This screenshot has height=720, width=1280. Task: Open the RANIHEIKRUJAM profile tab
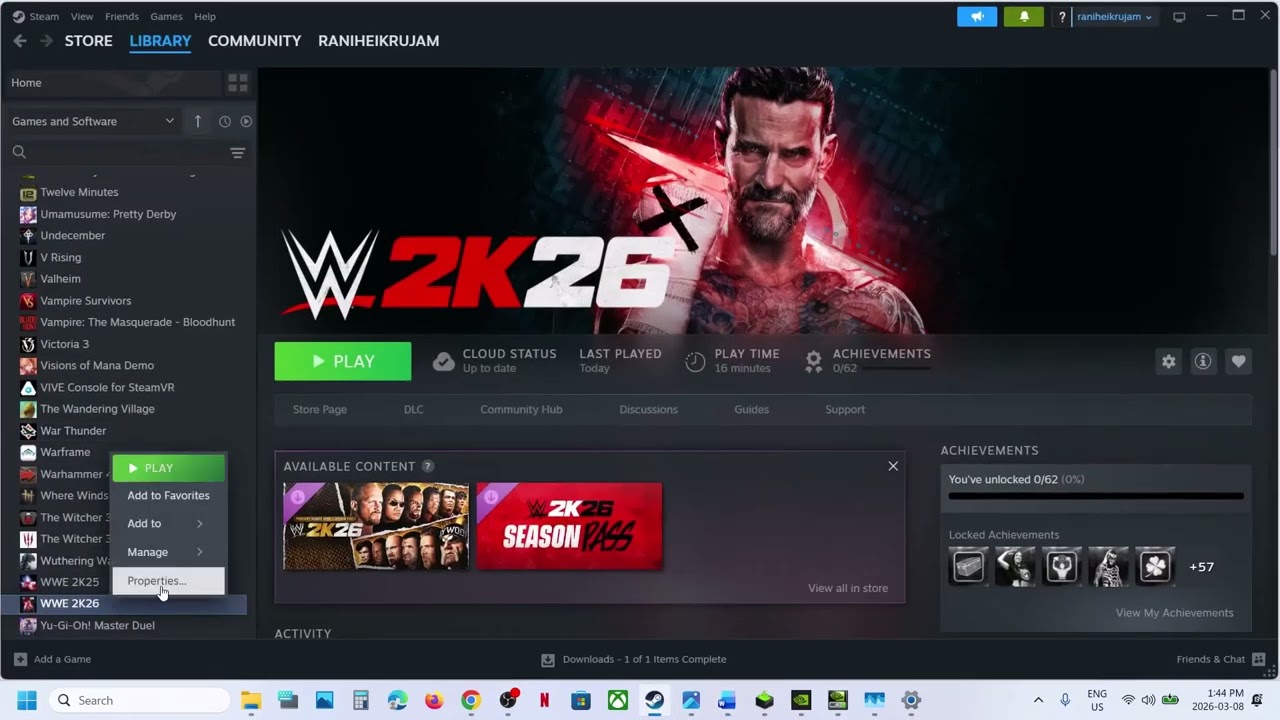[378, 41]
